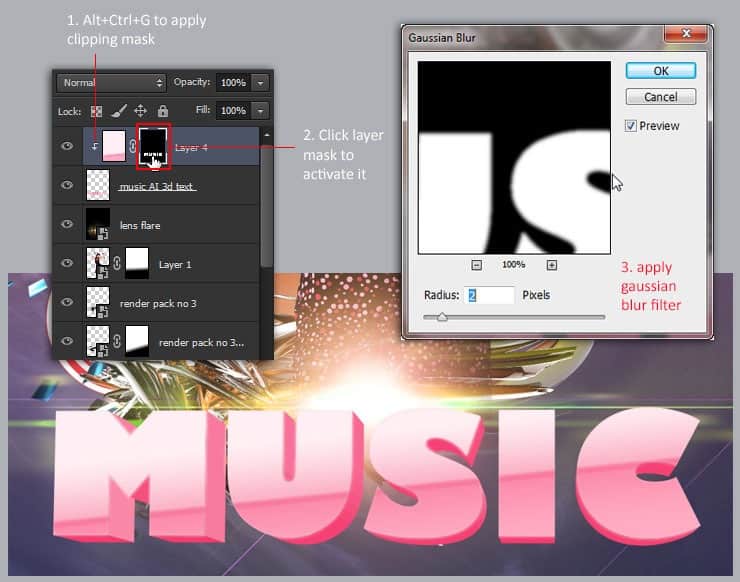Close the Gaussian Blur dialog
The height and width of the screenshot is (582, 740).
tap(686, 34)
